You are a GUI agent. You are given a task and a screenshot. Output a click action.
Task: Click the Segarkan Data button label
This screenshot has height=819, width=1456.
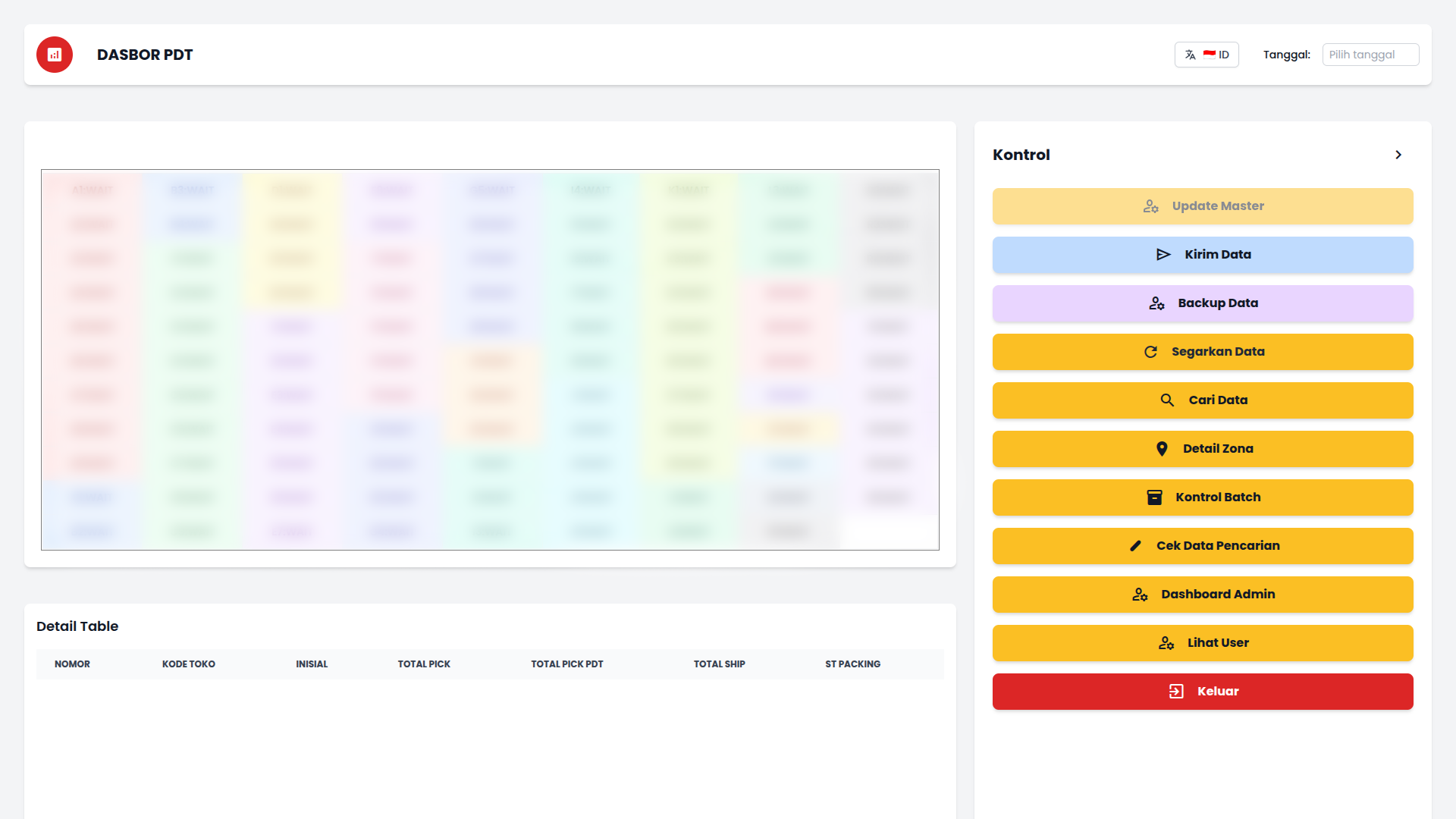click(x=1218, y=352)
